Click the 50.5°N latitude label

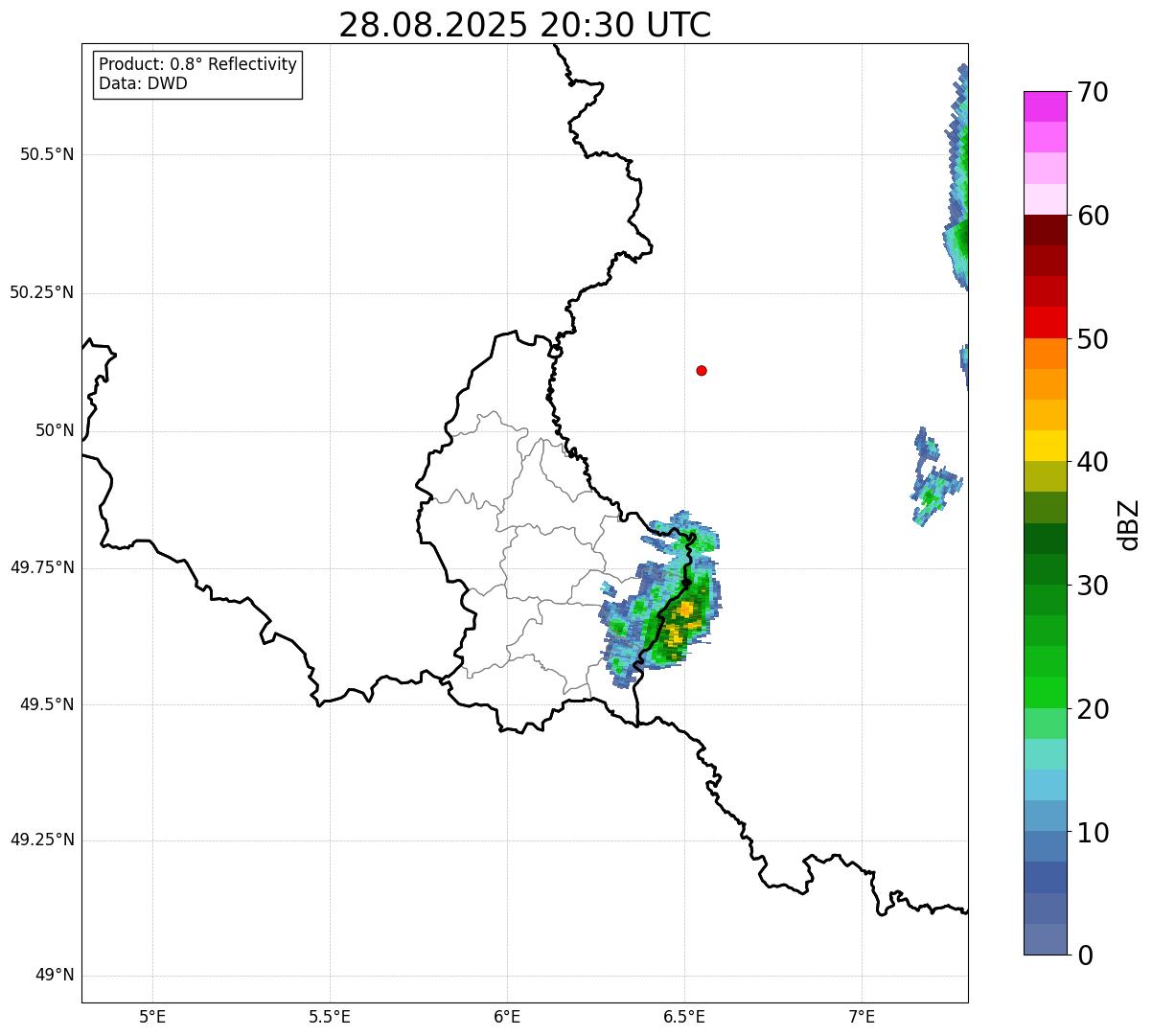point(47,155)
